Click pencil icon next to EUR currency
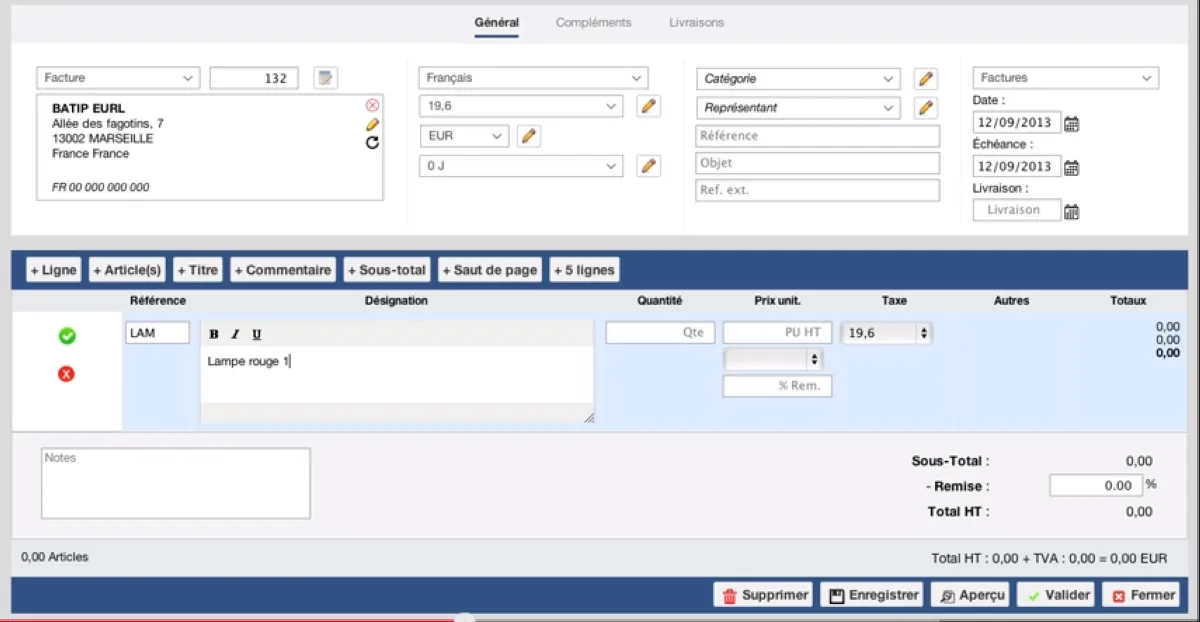 click(529, 136)
